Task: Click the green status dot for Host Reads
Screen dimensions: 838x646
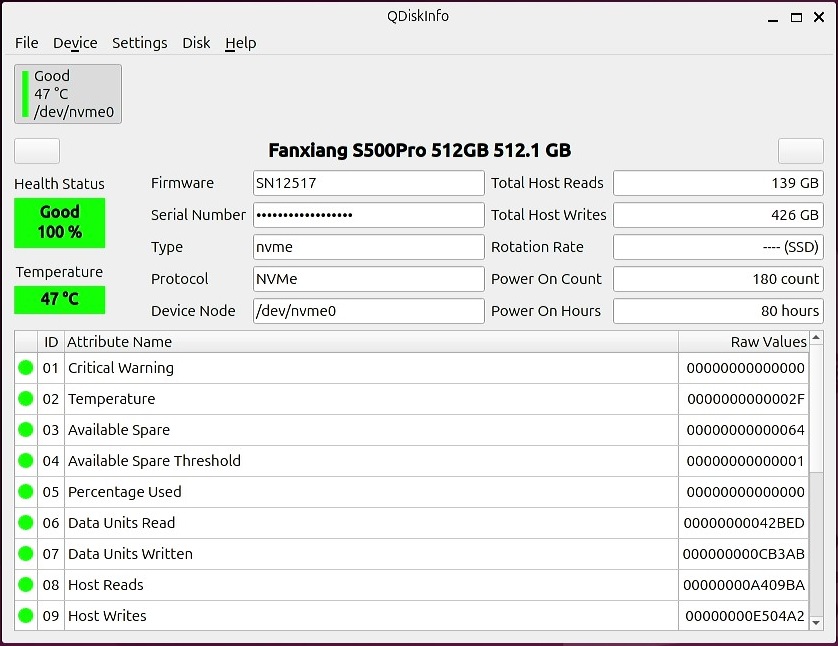Action: coord(26,585)
